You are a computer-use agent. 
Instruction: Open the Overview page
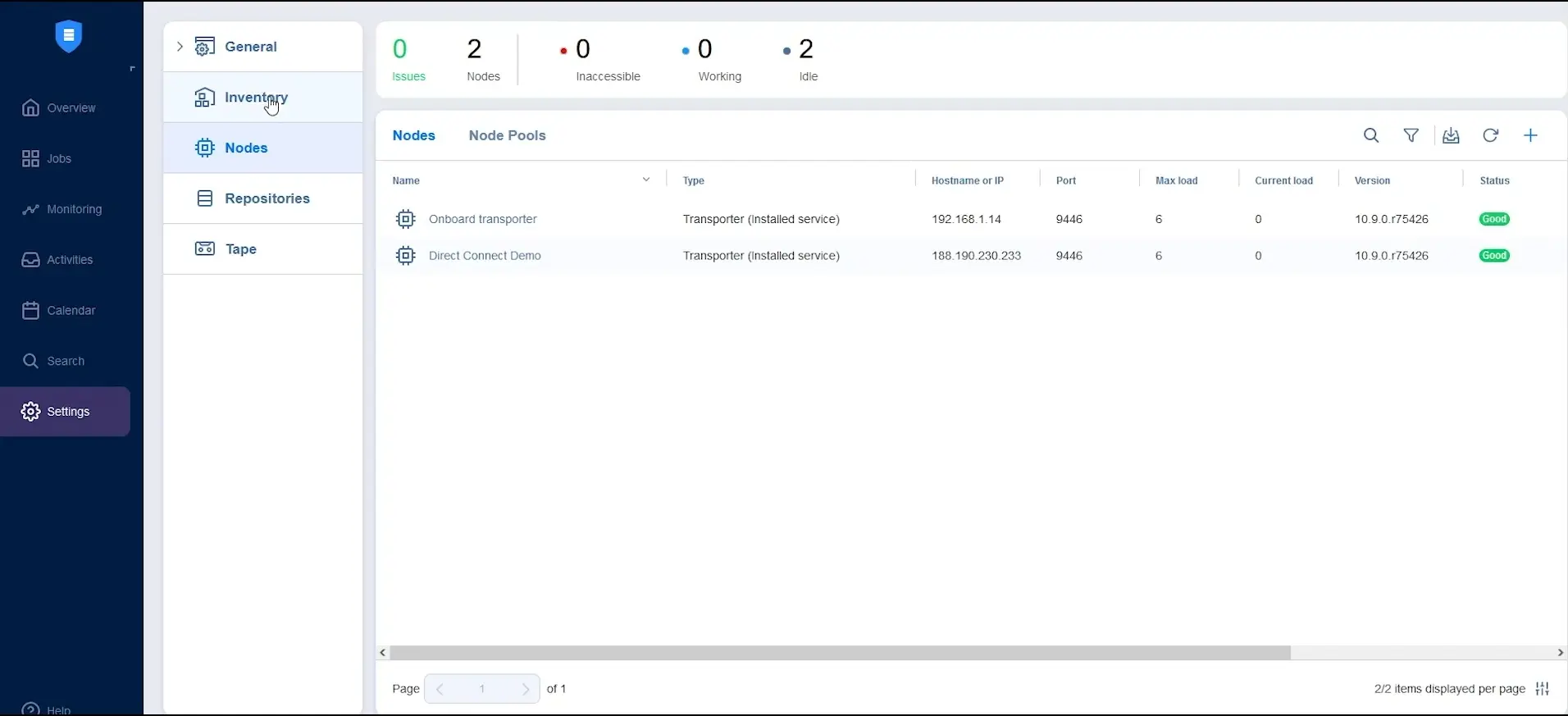pos(59,108)
